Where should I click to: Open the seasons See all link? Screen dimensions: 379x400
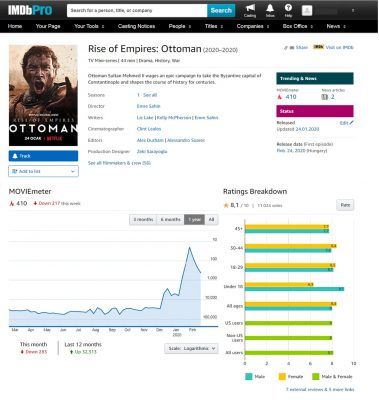click(x=150, y=95)
